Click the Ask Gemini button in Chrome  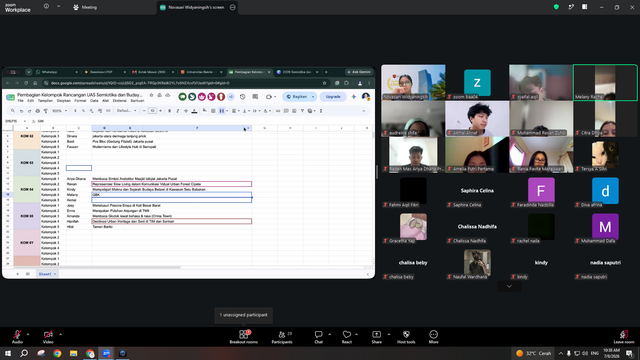pyautogui.click(x=359, y=72)
